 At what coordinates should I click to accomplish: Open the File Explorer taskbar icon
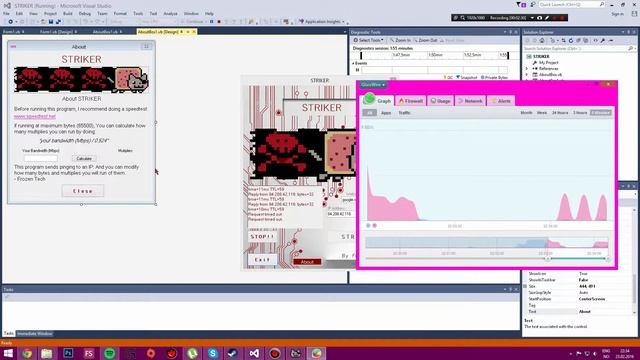(x=47, y=353)
